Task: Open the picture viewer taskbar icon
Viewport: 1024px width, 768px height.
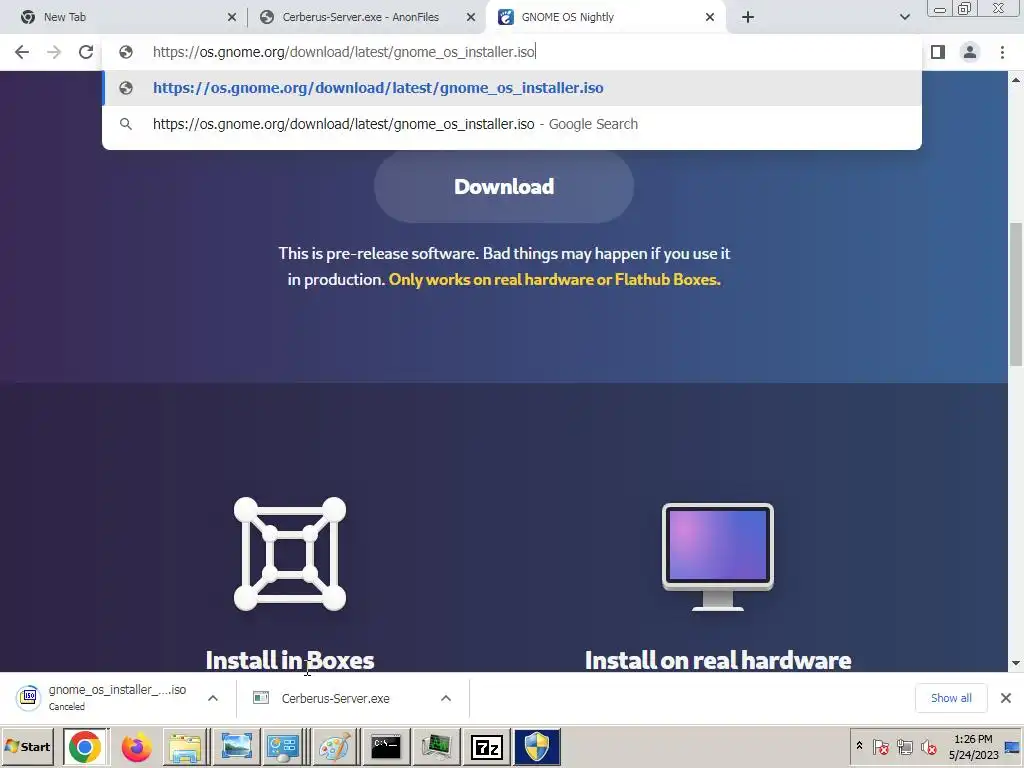Action: pyautogui.click(x=236, y=746)
